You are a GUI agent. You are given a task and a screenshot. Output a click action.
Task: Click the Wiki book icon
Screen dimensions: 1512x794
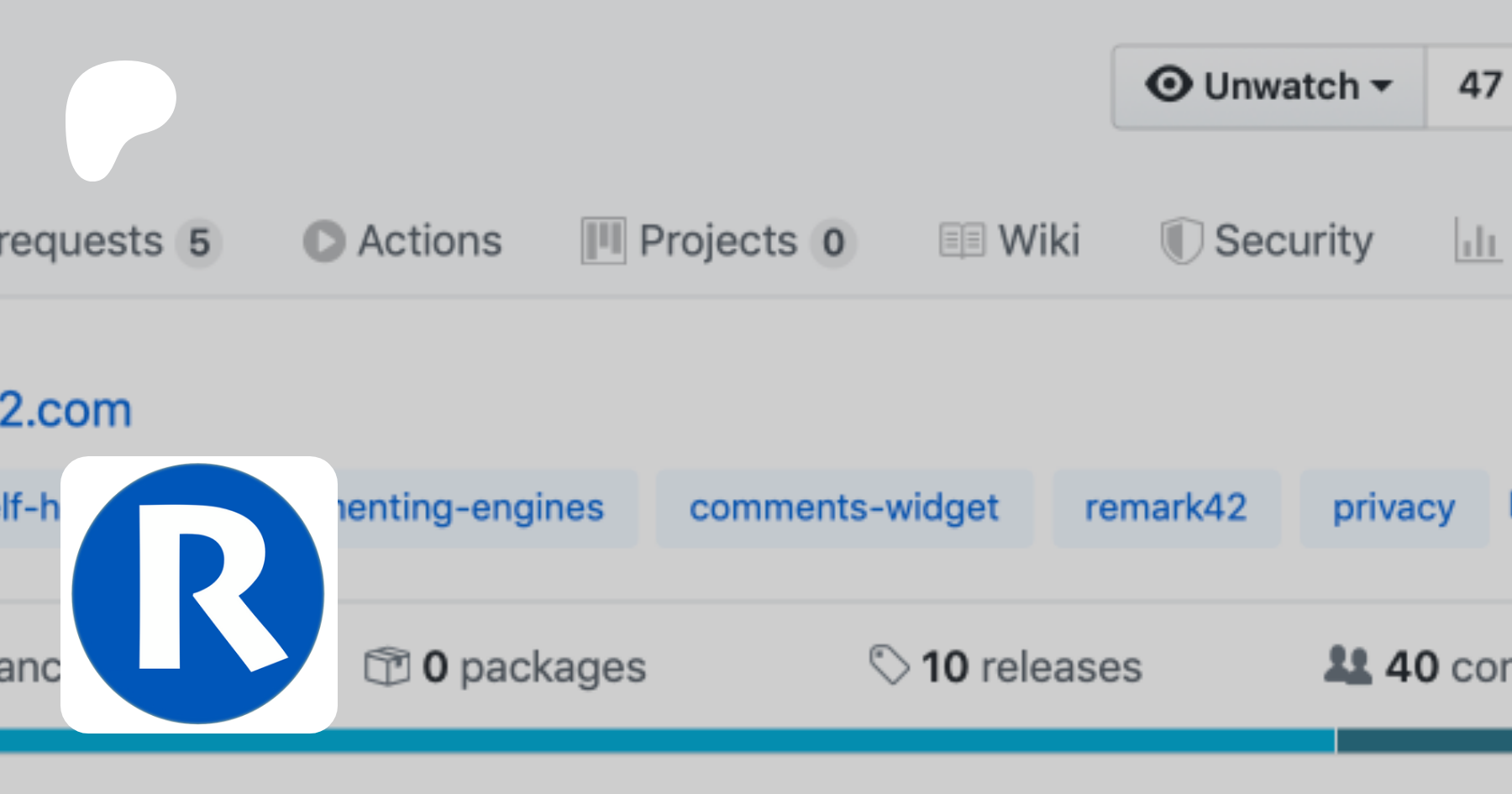(x=961, y=241)
